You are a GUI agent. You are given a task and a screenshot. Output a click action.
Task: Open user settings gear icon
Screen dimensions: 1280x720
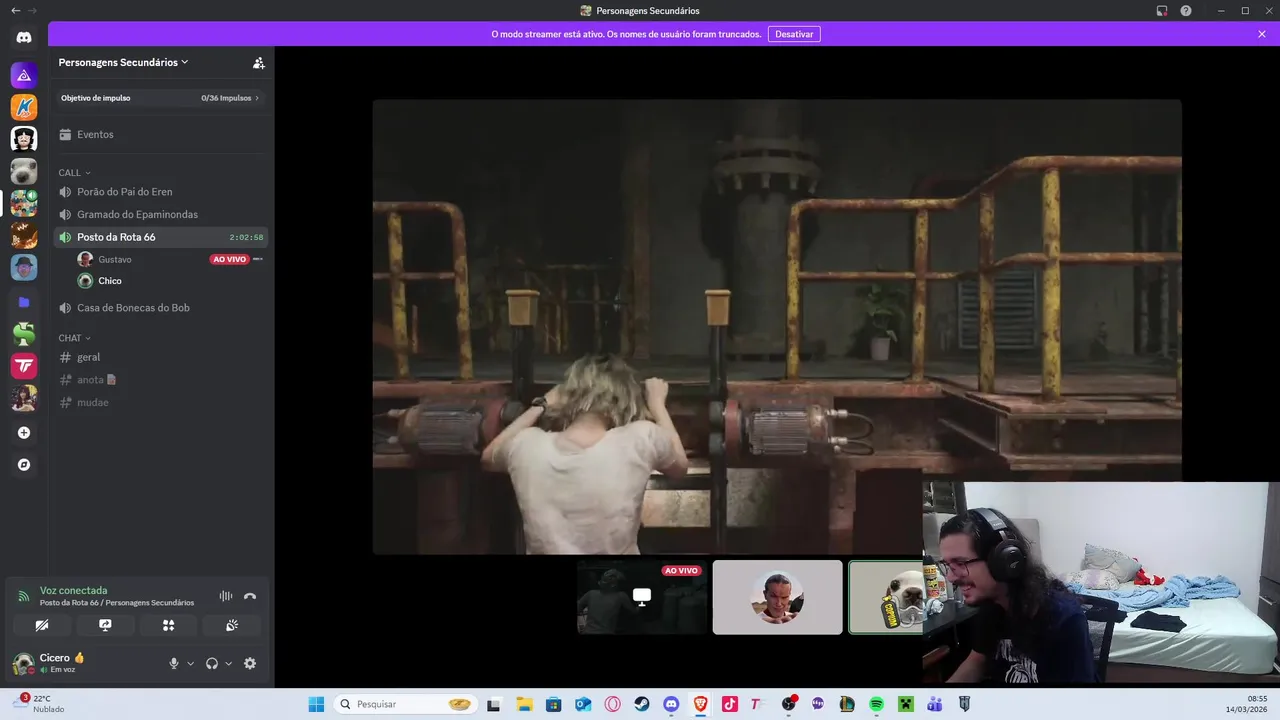pos(250,663)
